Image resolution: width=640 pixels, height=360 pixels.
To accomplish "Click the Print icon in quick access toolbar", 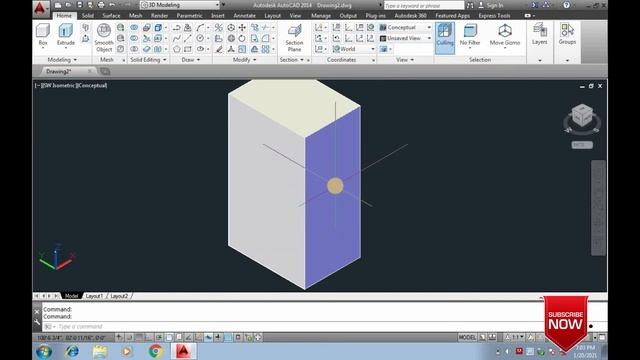I will click(101, 5).
